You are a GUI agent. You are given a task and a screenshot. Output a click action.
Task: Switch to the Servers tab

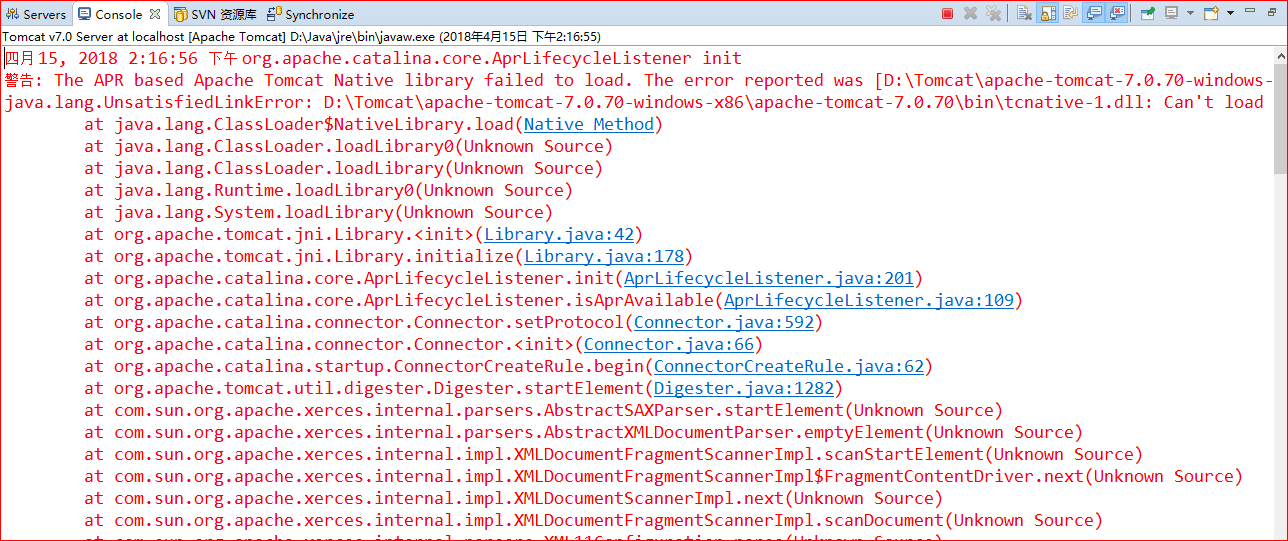coord(37,14)
